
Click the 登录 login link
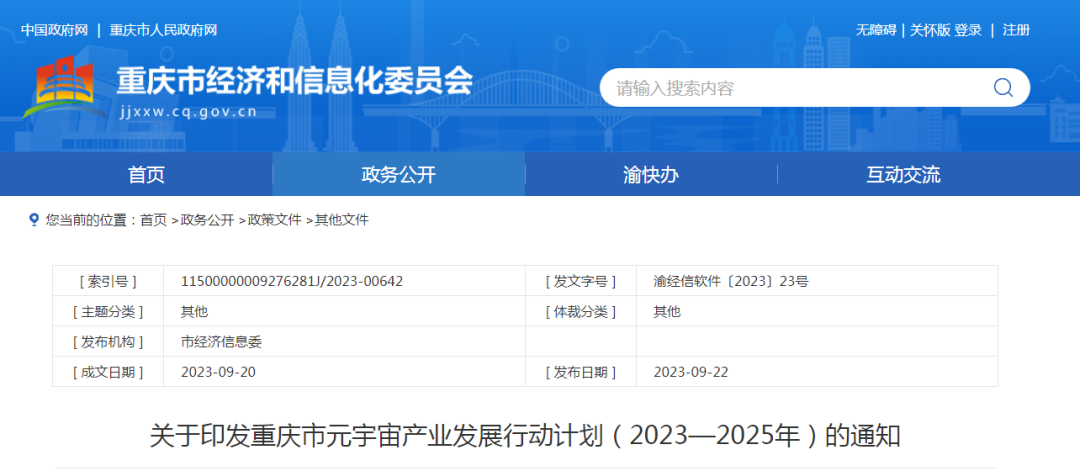[x=968, y=30]
